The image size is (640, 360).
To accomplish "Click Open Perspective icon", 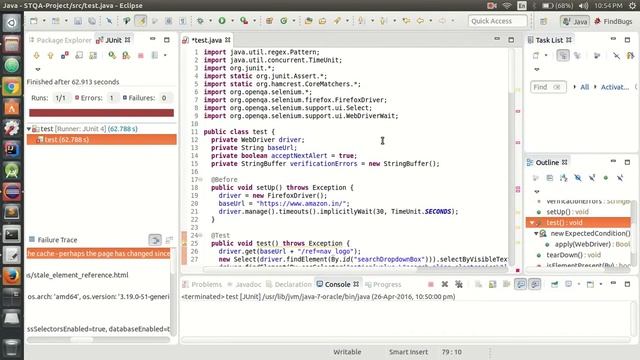I will click(544, 21).
